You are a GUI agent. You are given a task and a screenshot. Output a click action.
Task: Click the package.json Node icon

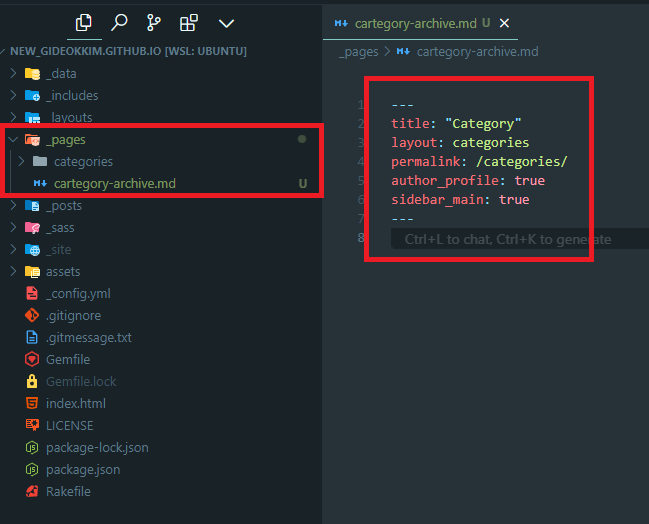pyautogui.click(x=32, y=469)
